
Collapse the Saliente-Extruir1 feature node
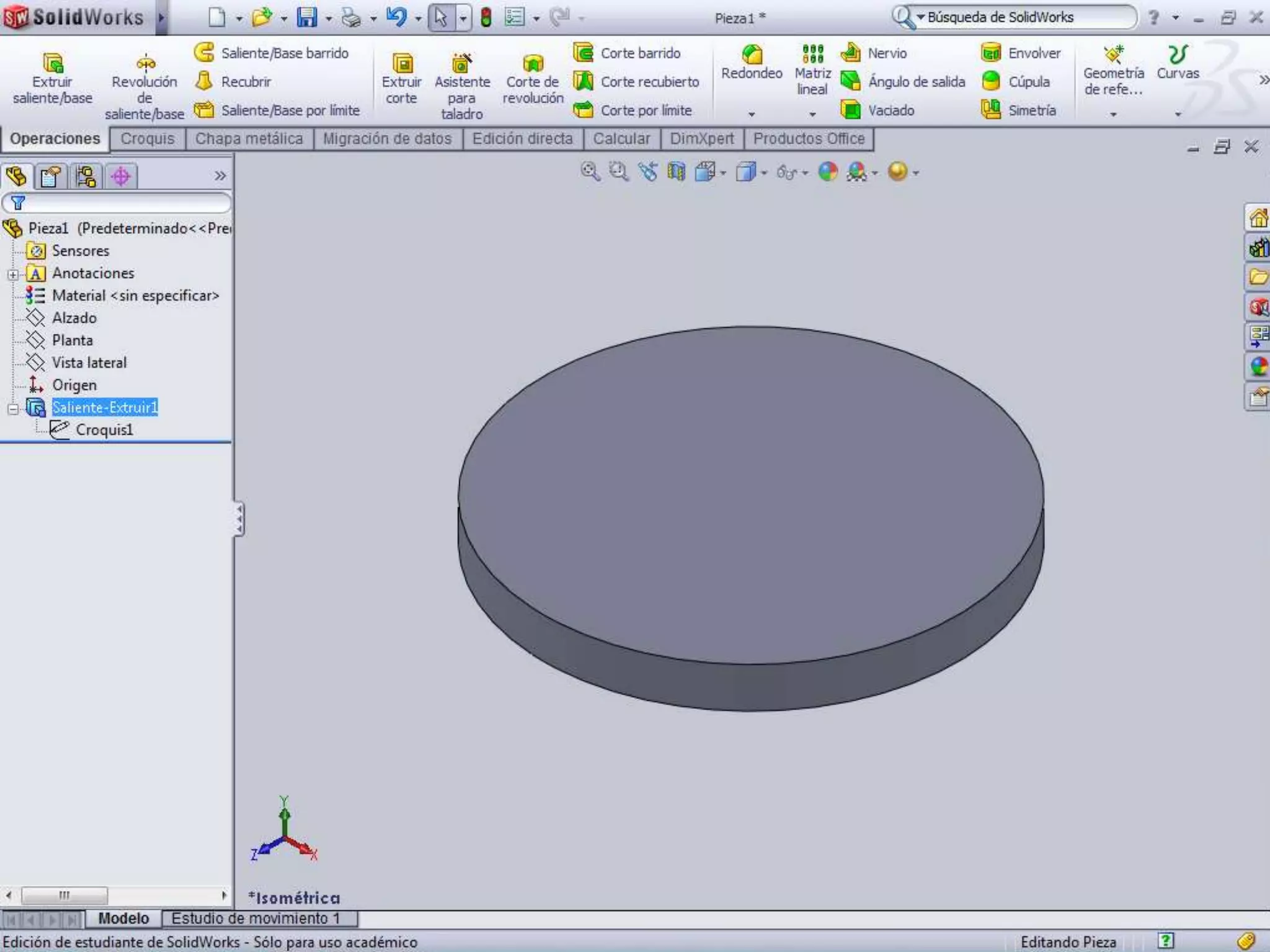pos(12,408)
